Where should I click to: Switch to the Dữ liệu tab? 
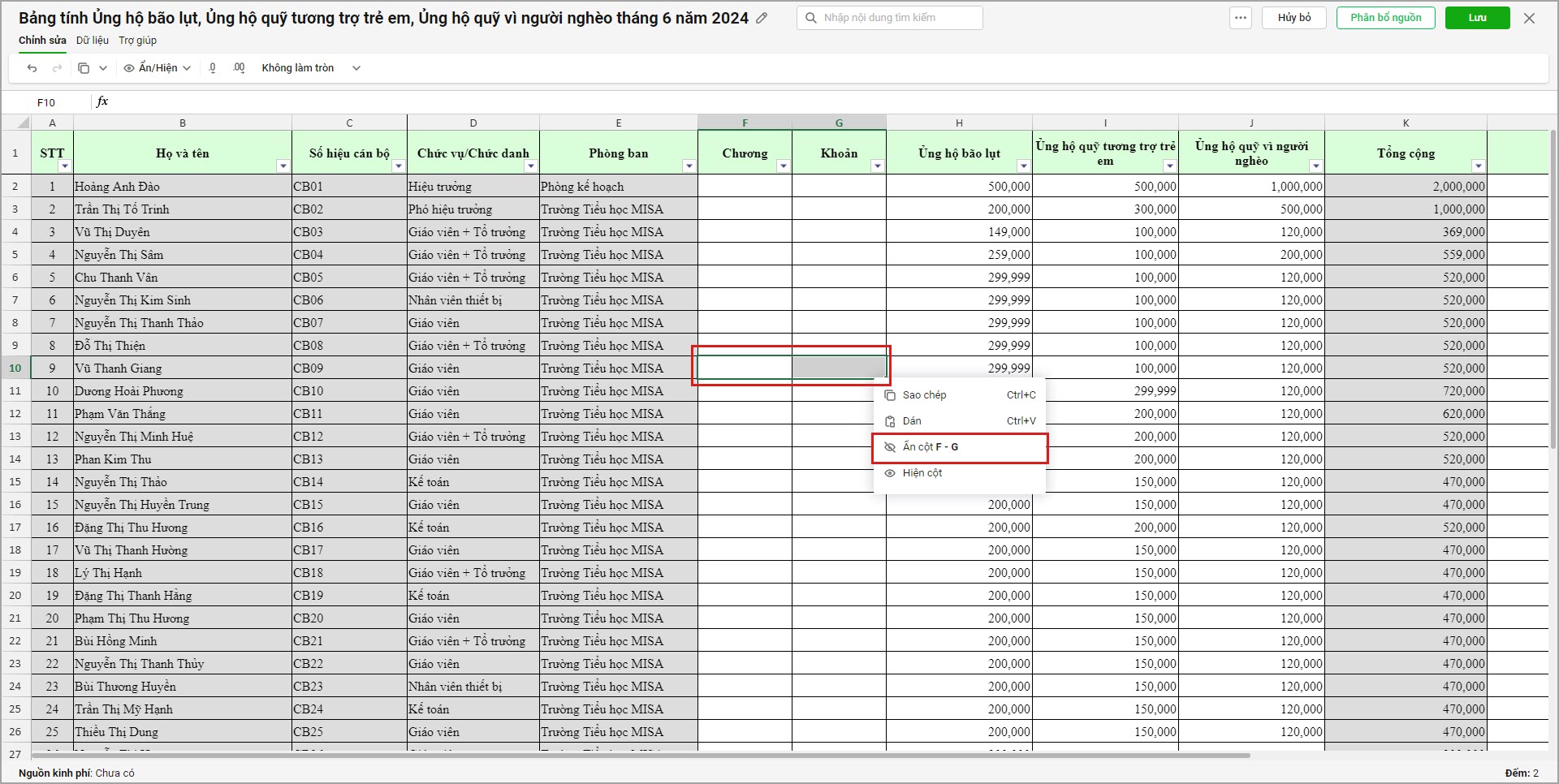click(x=92, y=41)
